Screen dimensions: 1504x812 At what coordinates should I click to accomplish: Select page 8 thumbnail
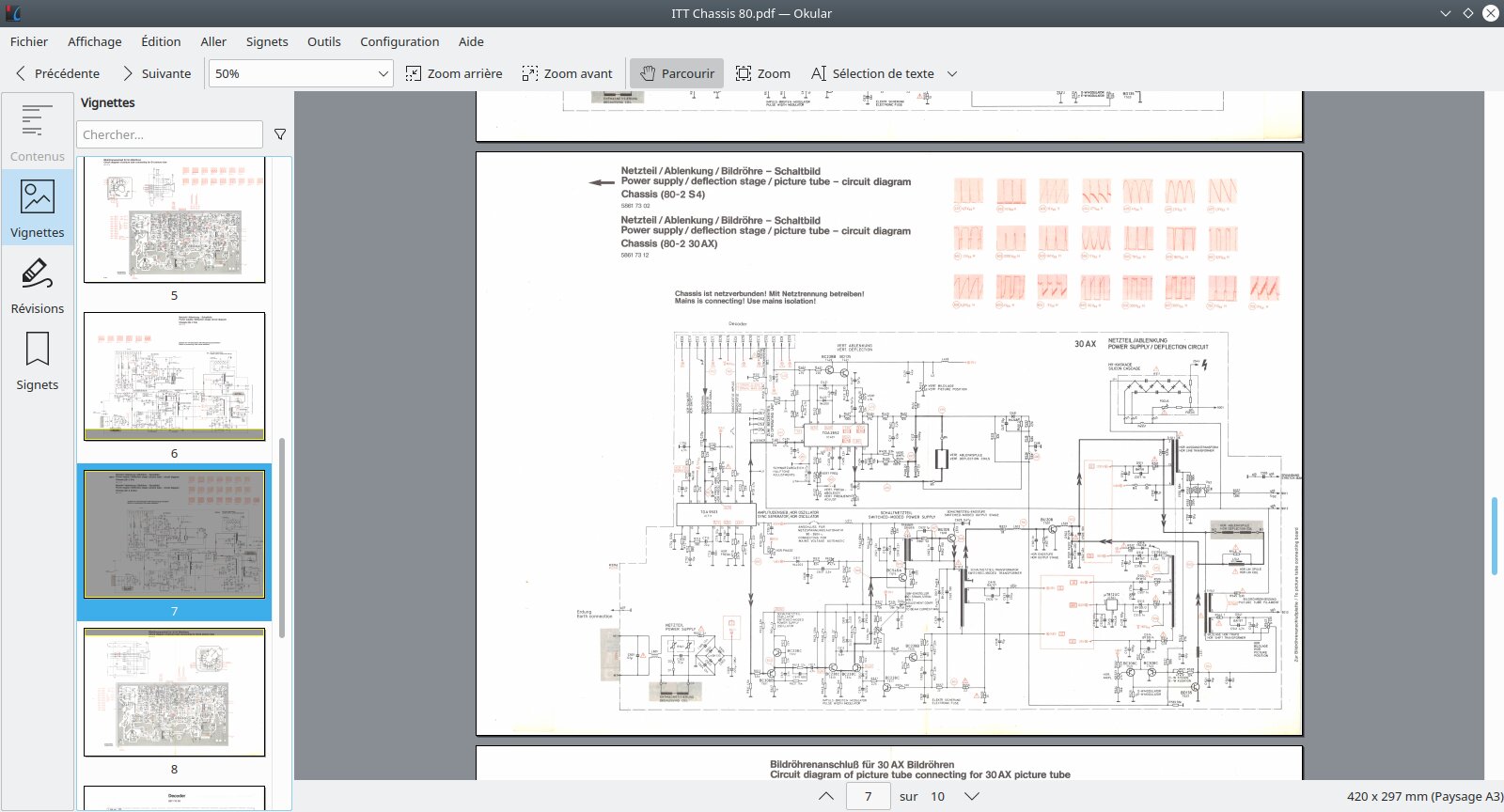174,692
